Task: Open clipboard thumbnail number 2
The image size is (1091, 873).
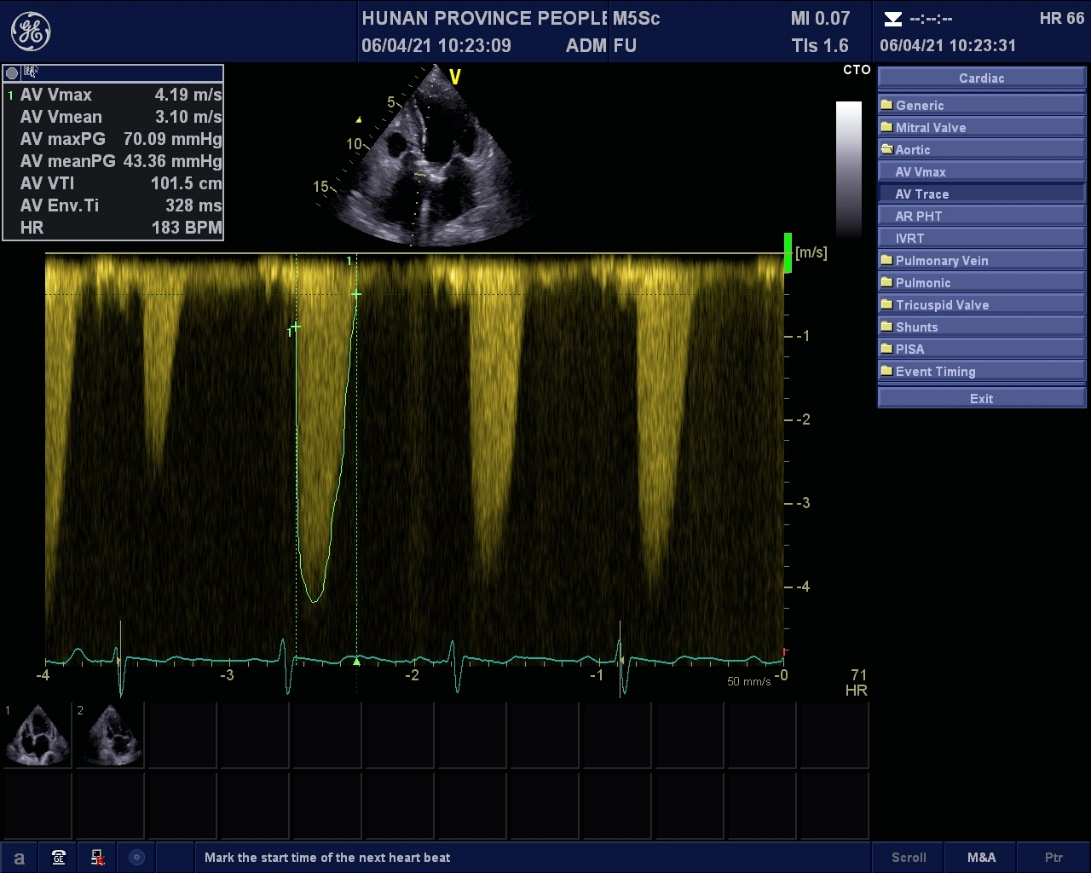Action: (109, 735)
